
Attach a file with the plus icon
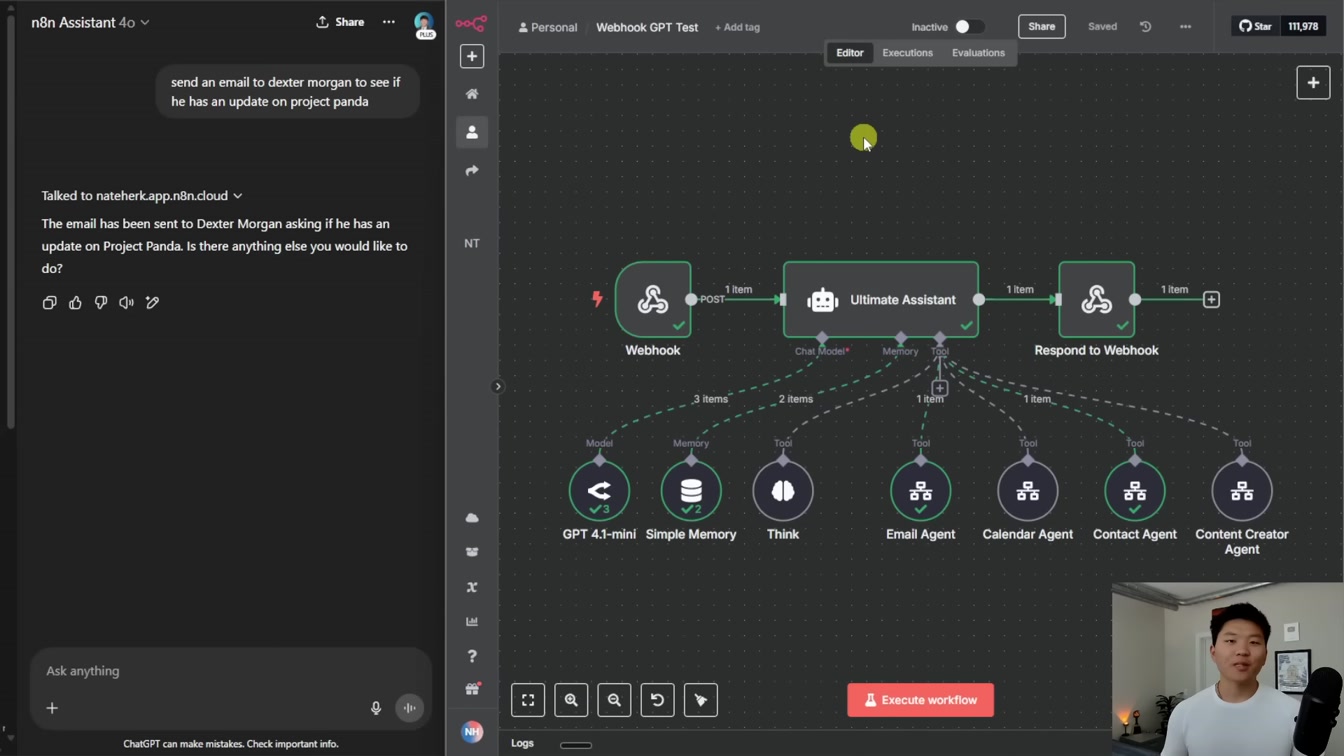tap(52, 708)
